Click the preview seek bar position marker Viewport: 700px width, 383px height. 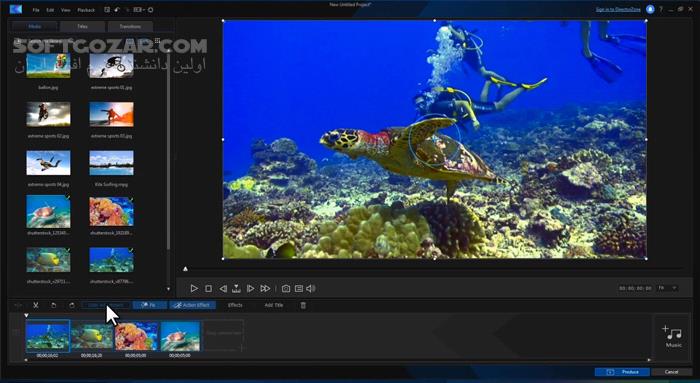(x=185, y=269)
